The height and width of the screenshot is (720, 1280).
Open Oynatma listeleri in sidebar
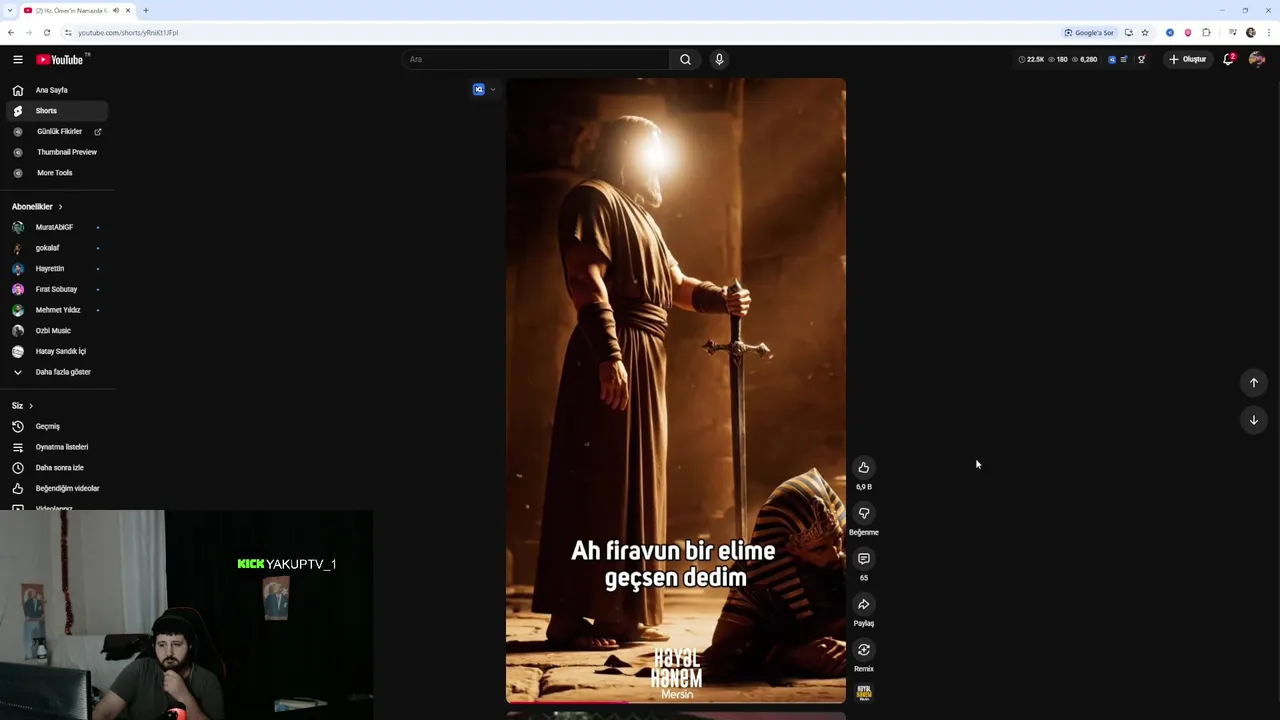pos(55,447)
